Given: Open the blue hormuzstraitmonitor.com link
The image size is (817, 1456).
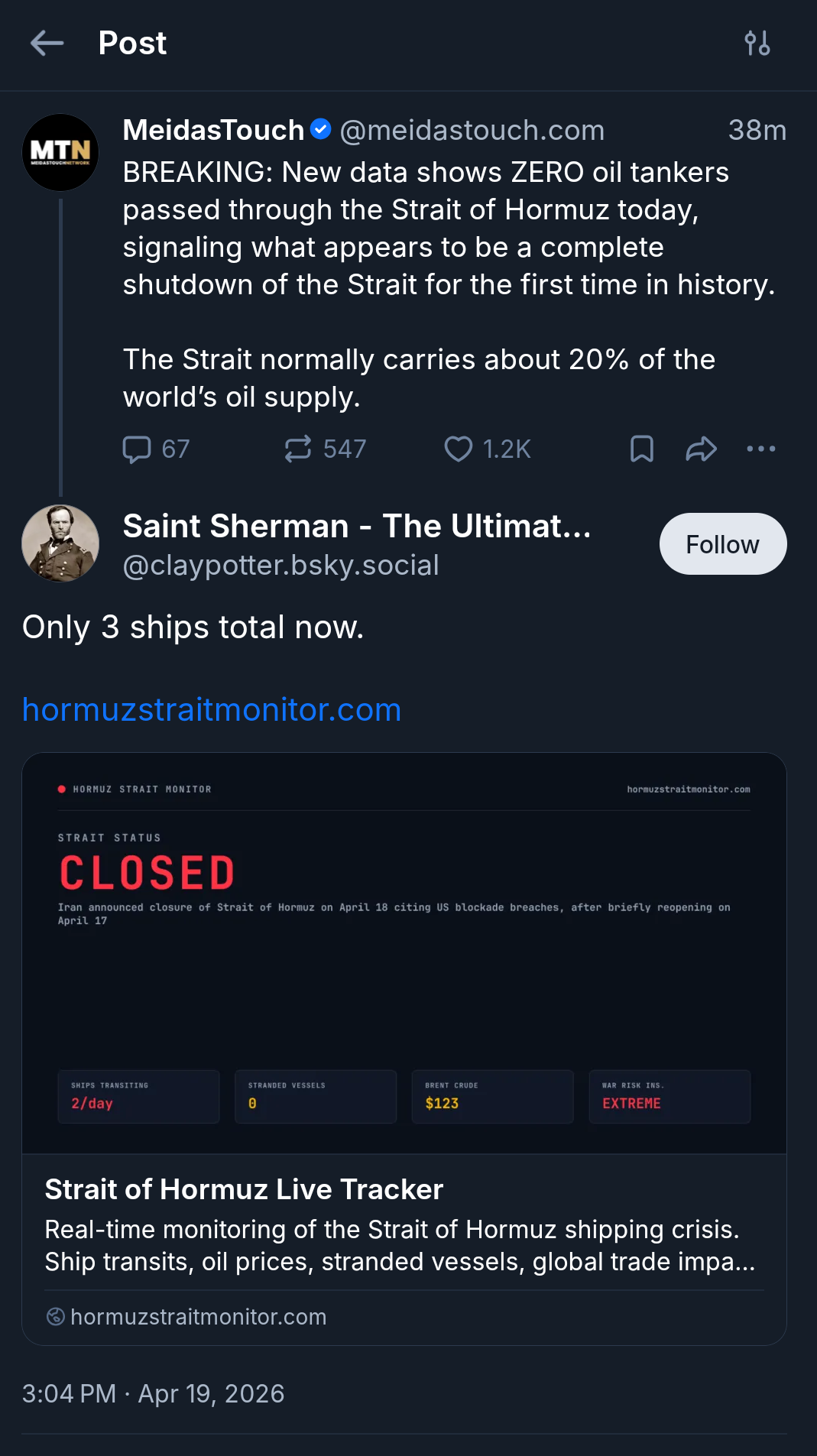Looking at the screenshot, I should click(x=212, y=710).
